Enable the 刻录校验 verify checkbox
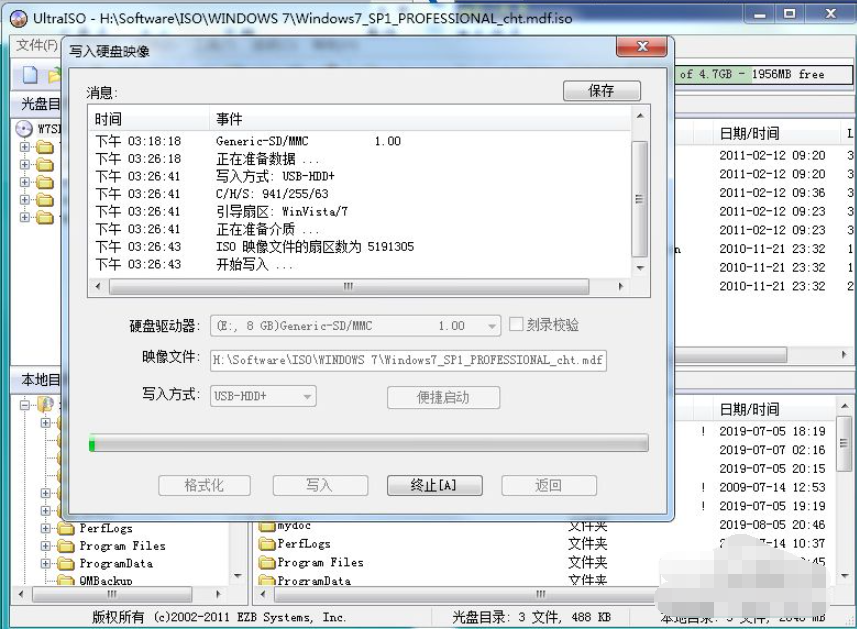 [516, 325]
